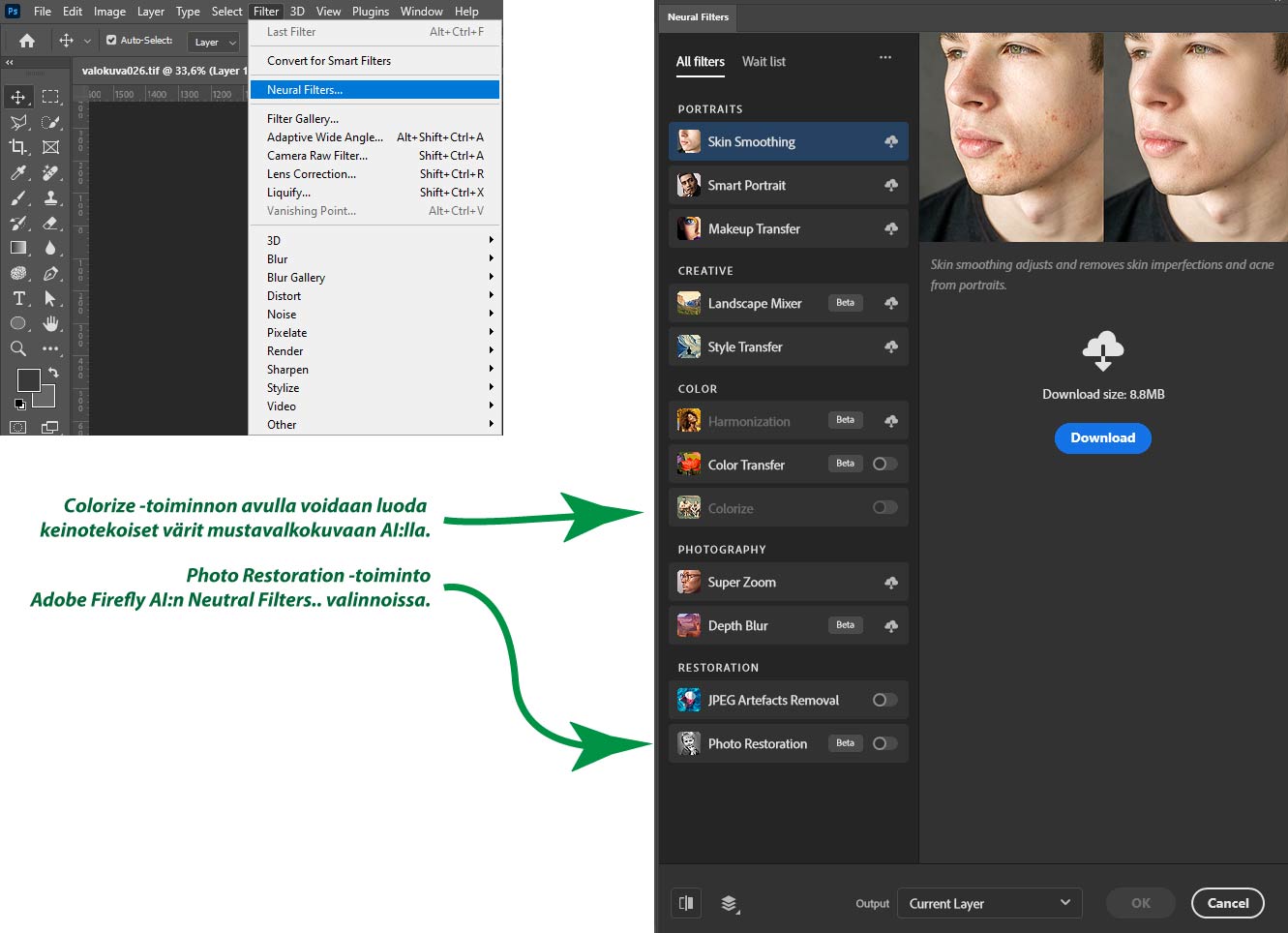
Task: Expand the Sharpen submenu
Action: click(374, 369)
